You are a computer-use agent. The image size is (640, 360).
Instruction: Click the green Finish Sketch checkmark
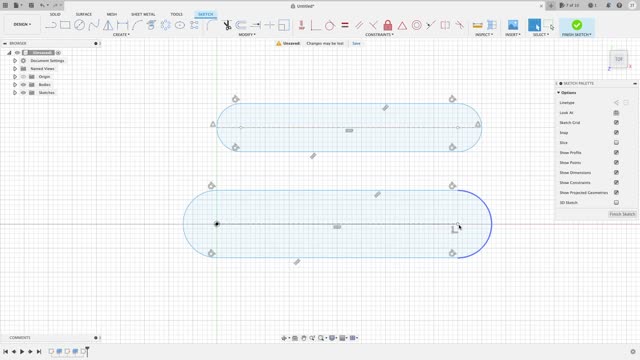click(577, 25)
